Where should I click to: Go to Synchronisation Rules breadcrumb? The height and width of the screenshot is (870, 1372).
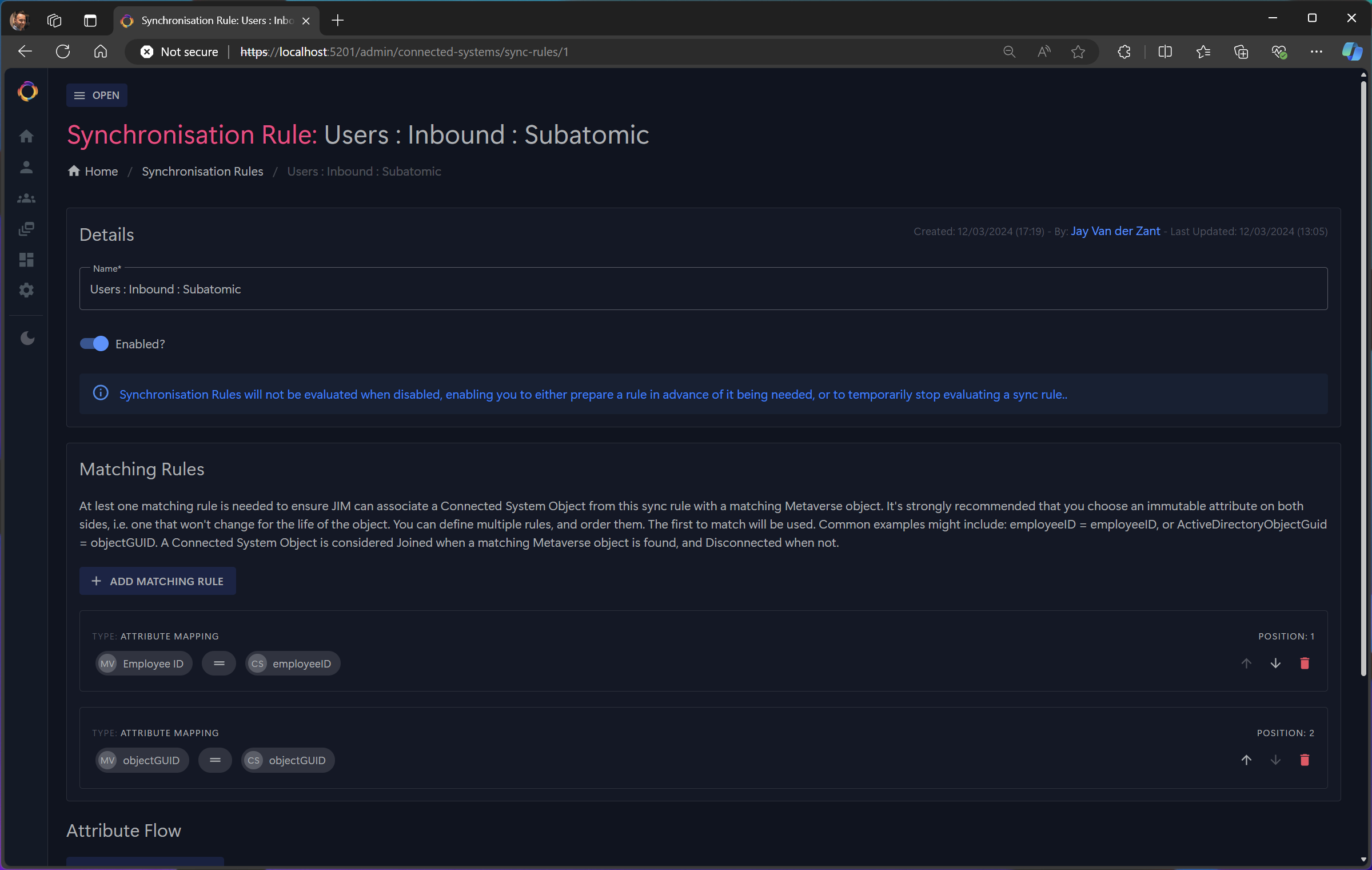coord(202,172)
